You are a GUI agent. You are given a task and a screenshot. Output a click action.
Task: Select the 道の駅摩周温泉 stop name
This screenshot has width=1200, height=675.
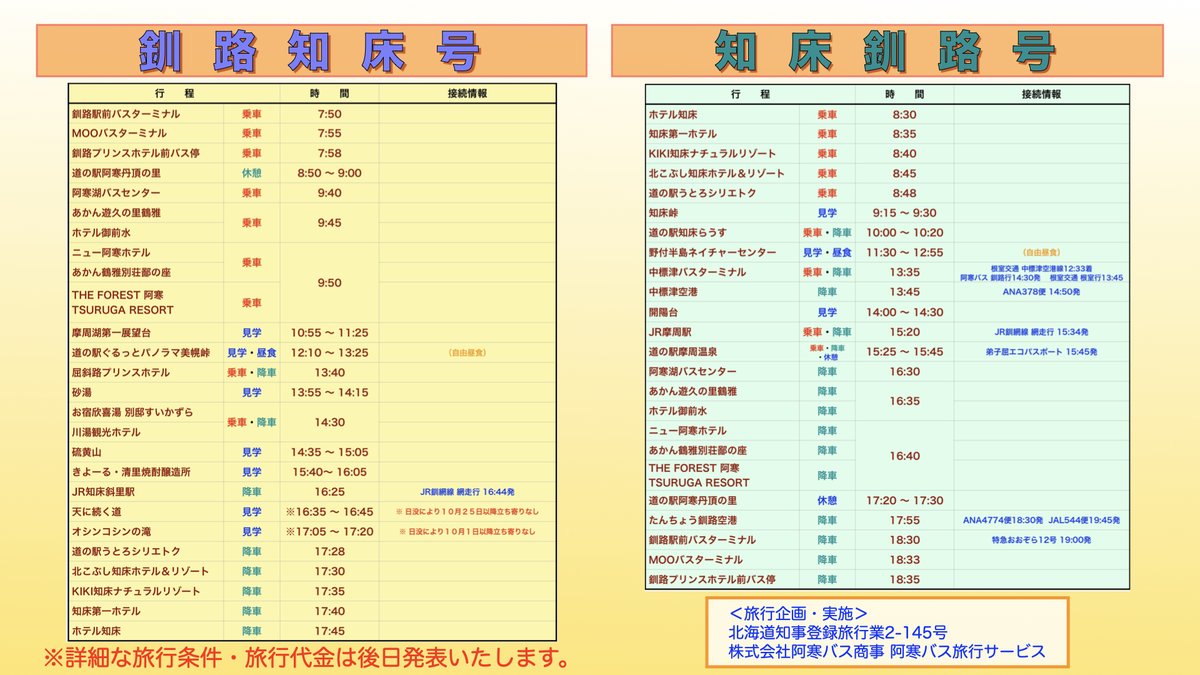point(682,352)
